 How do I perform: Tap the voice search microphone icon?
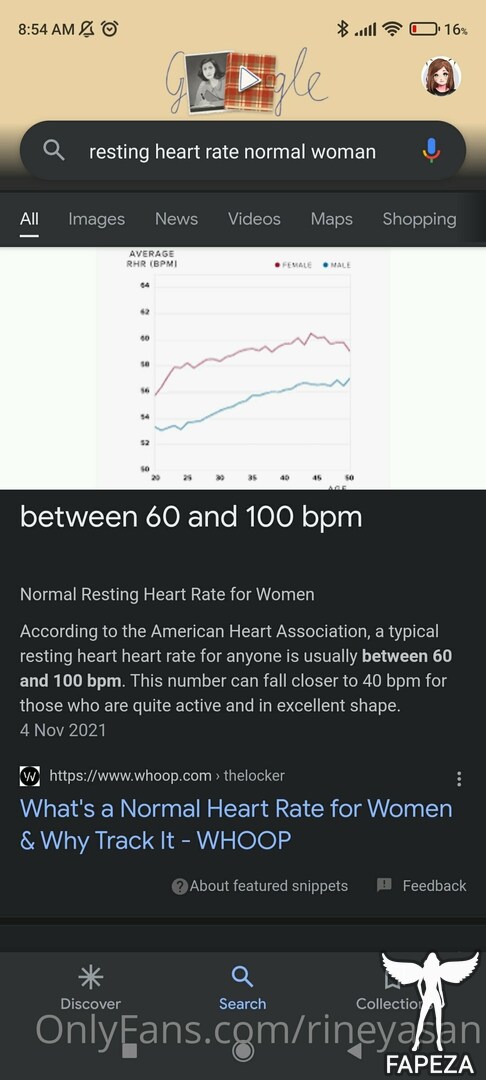pyautogui.click(x=431, y=150)
